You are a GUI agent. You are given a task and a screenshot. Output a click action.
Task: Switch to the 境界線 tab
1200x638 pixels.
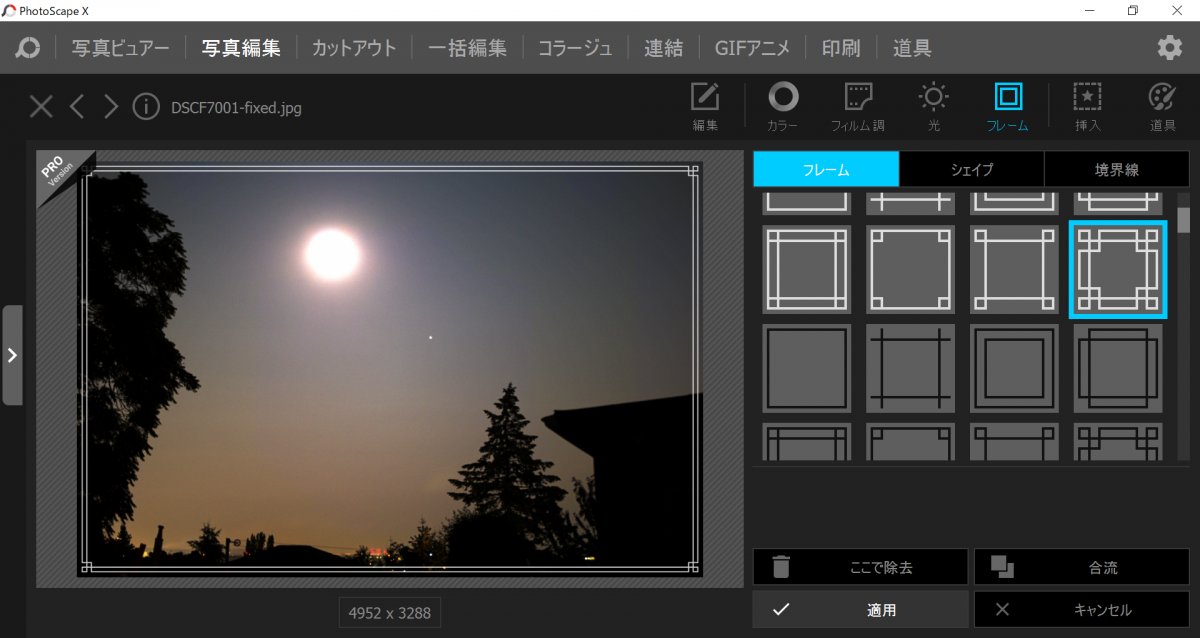coord(1116,169)
